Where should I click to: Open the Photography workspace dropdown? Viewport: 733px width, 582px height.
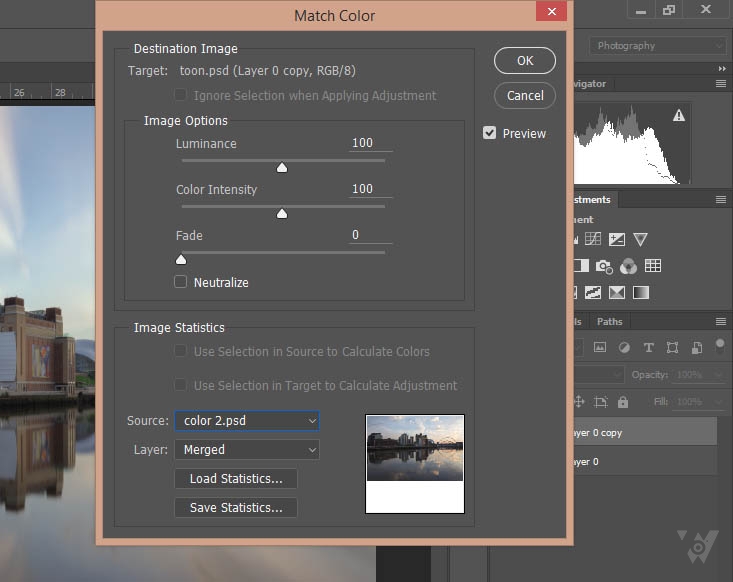tap(659, 46)
